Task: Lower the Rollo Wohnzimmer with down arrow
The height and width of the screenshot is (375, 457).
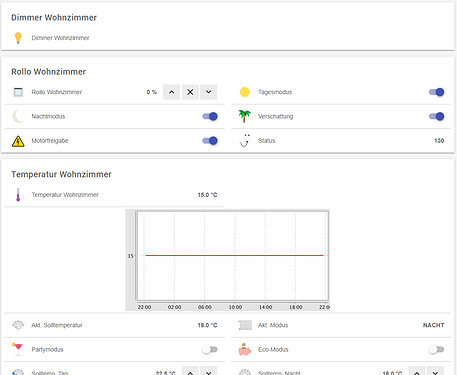Action: tap(208, 92)
